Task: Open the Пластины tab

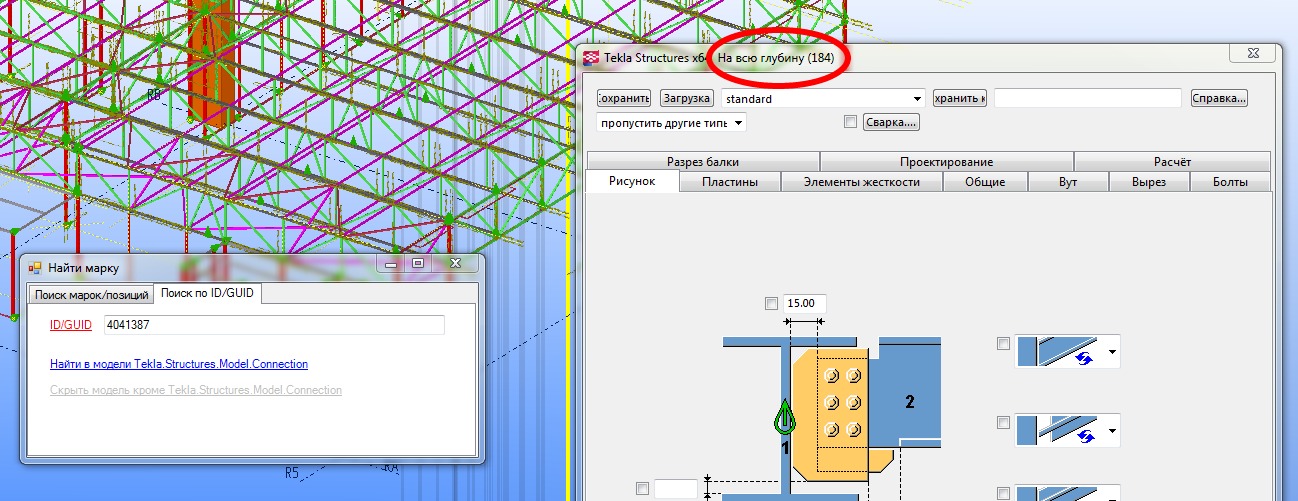Action: click(x=729, y=182)
